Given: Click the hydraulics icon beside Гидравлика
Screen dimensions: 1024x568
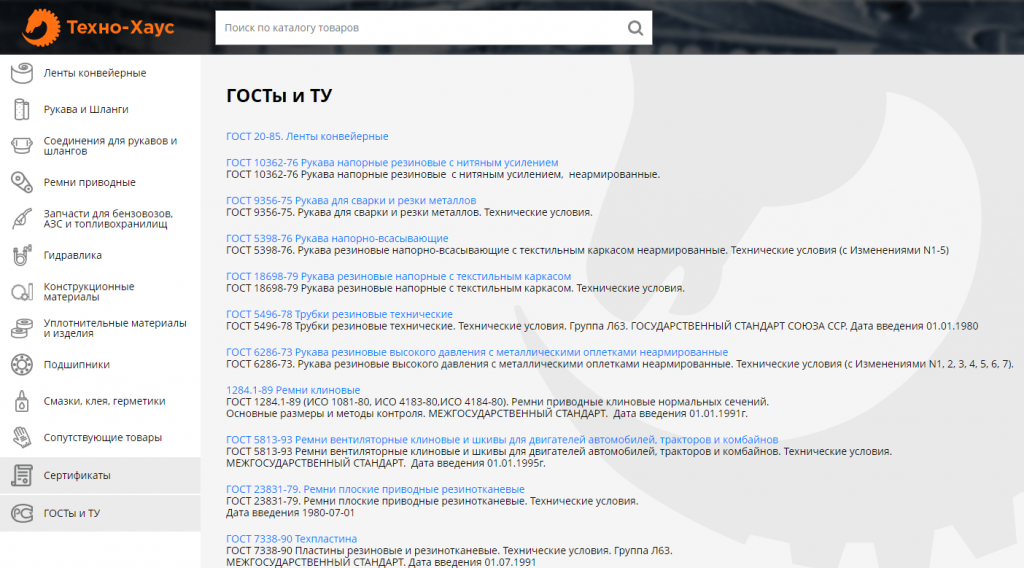Looking at the screenshot, I should pos(22,255).
